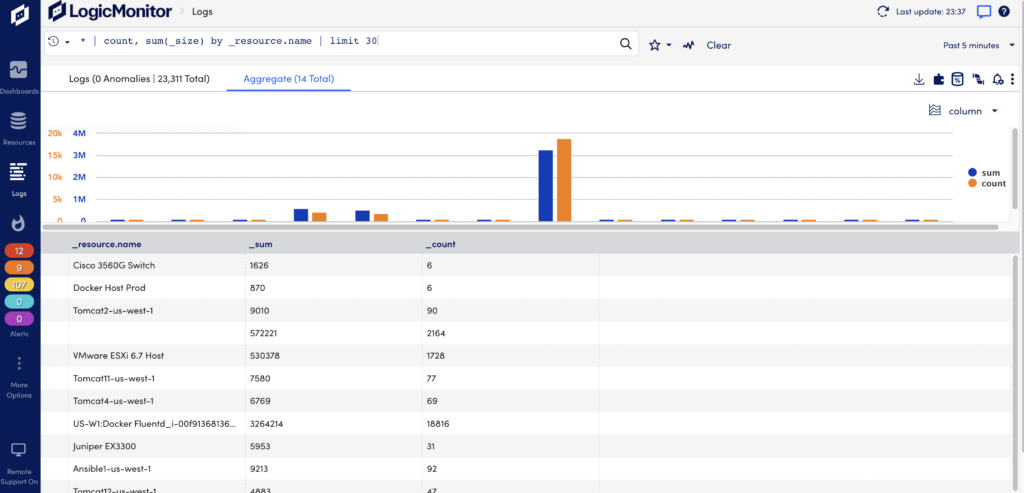Toggle the count series in chart legend

(987, 183)
